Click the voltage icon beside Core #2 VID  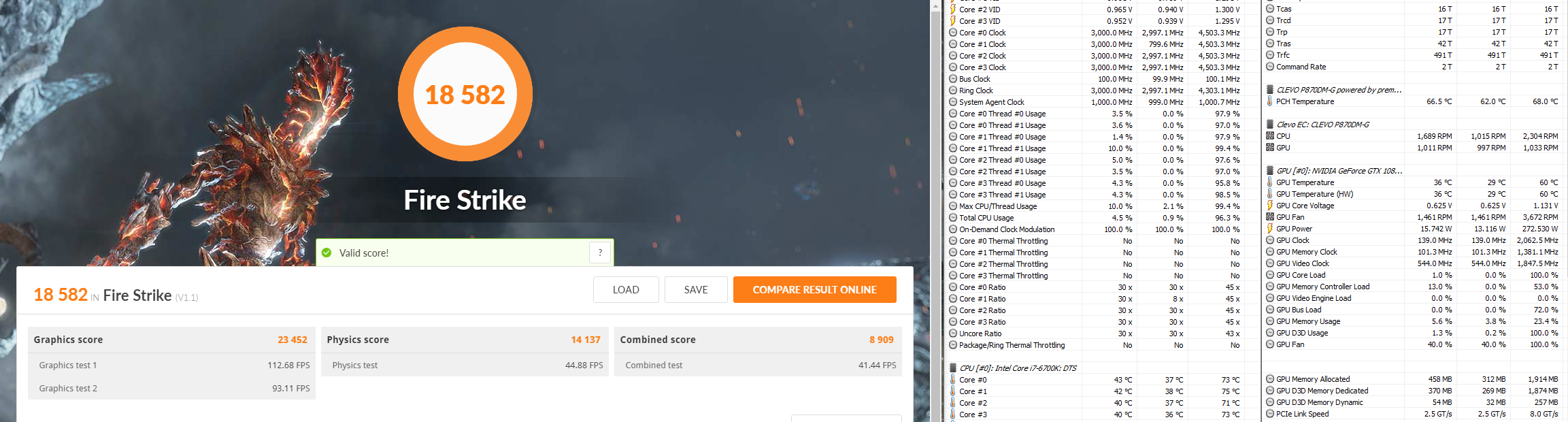point(953,10)
